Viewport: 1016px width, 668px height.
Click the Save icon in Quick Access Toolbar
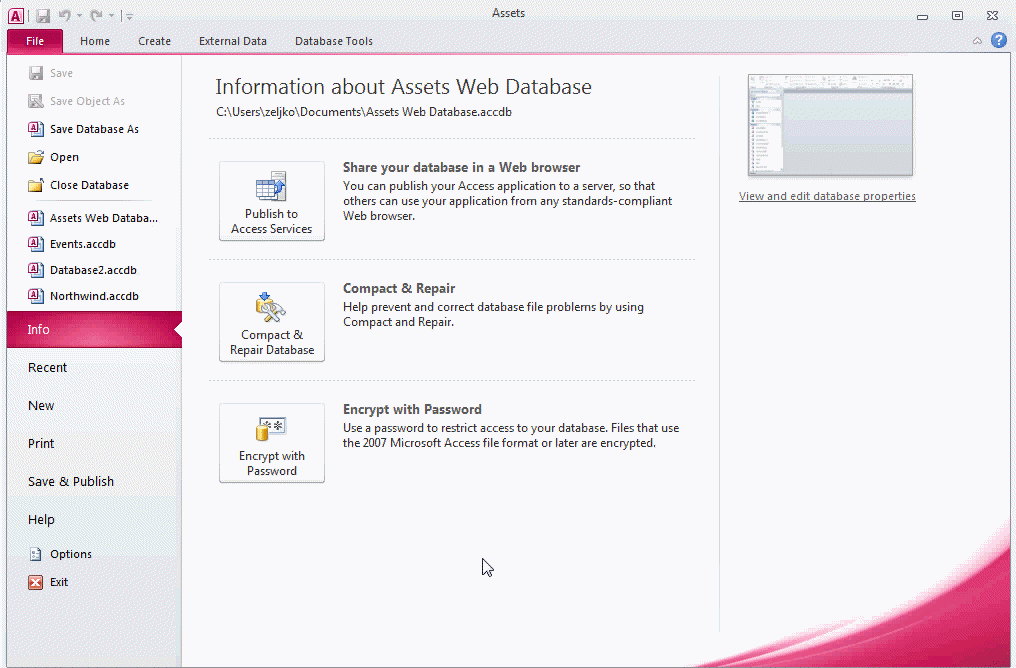click(43, 16)
